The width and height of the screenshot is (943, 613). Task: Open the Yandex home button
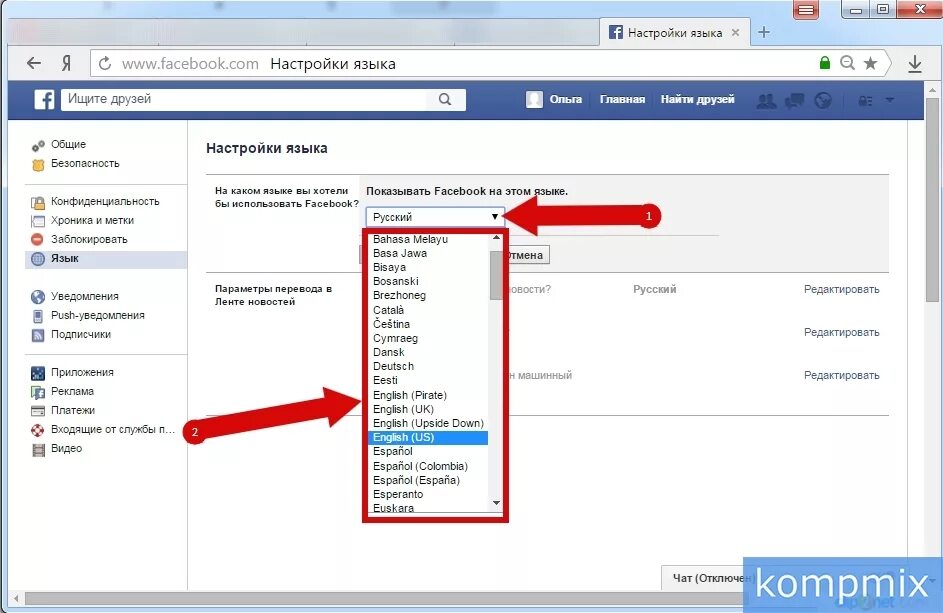66,63
